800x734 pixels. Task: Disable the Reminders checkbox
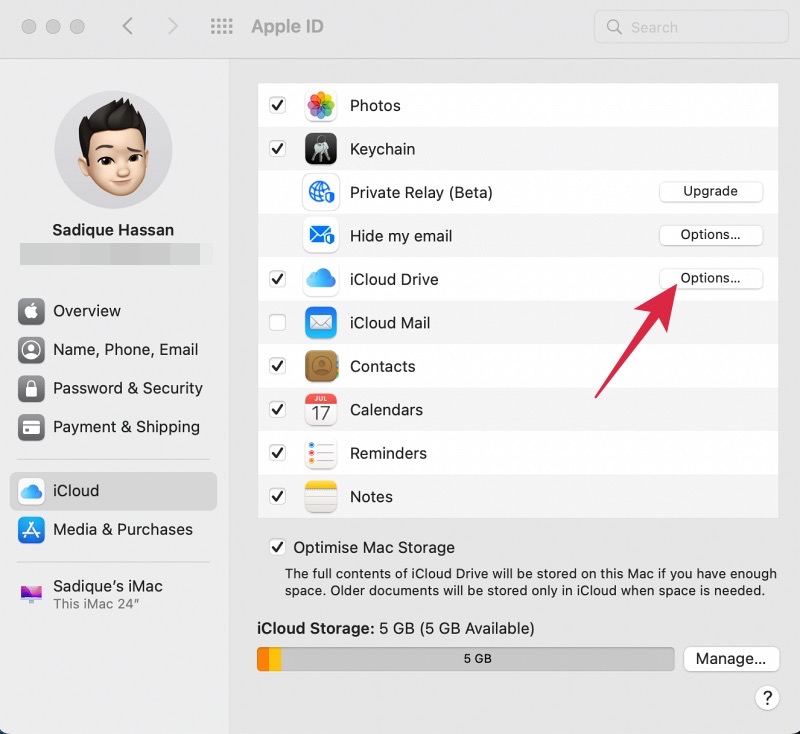277,453
